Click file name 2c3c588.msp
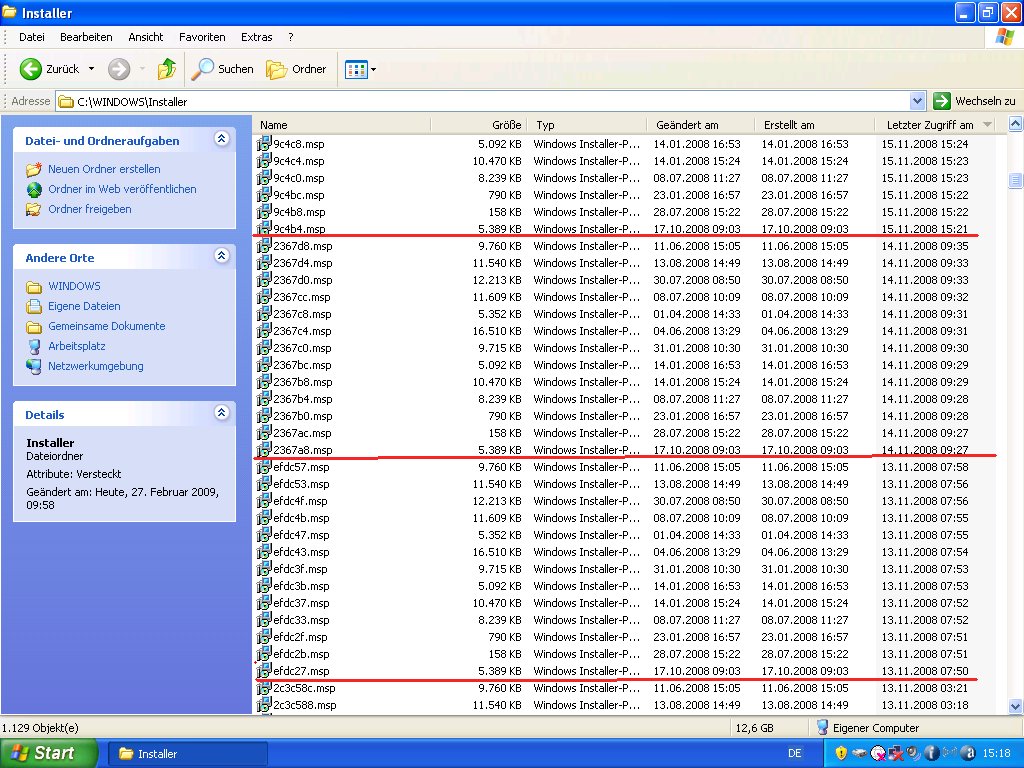This screenshot has width=1024, height=768. (x=305, y=705)
